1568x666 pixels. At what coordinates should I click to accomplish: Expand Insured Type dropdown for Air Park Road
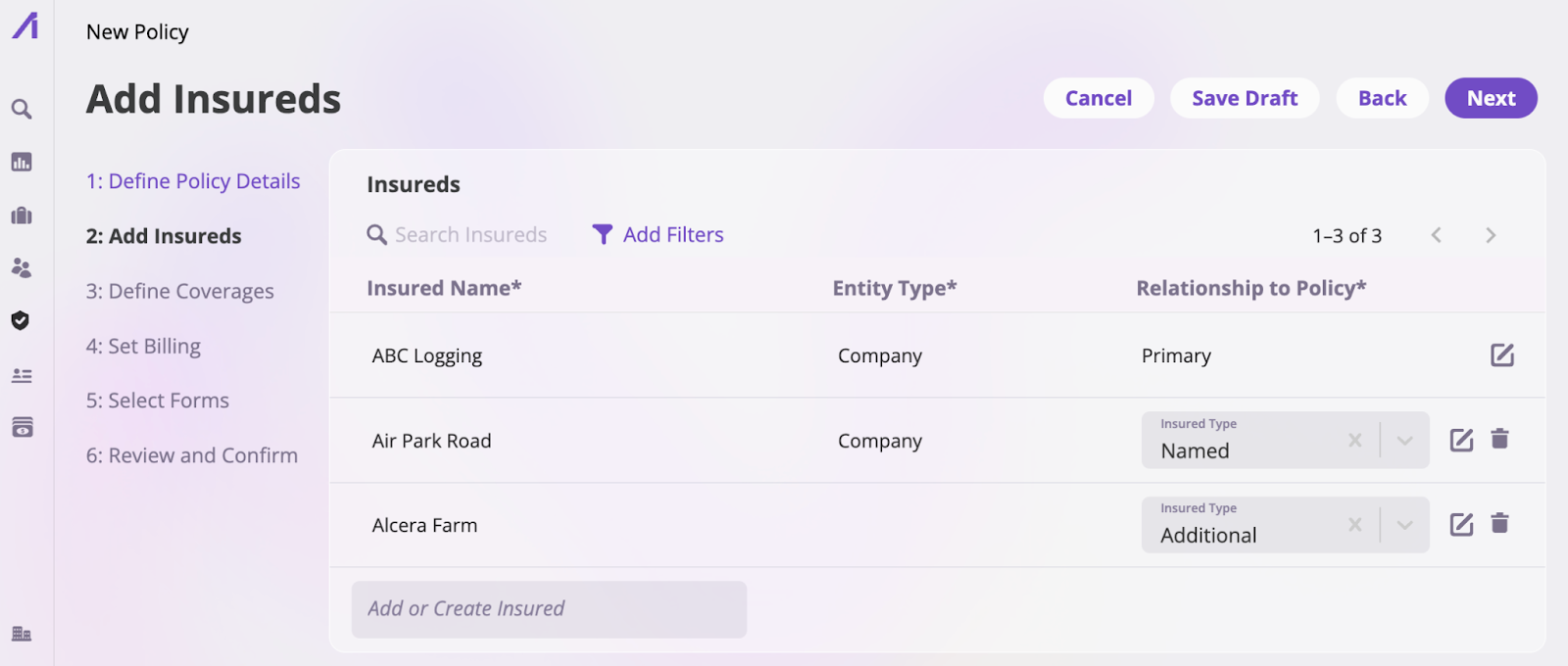click(x=1404, y=441)
